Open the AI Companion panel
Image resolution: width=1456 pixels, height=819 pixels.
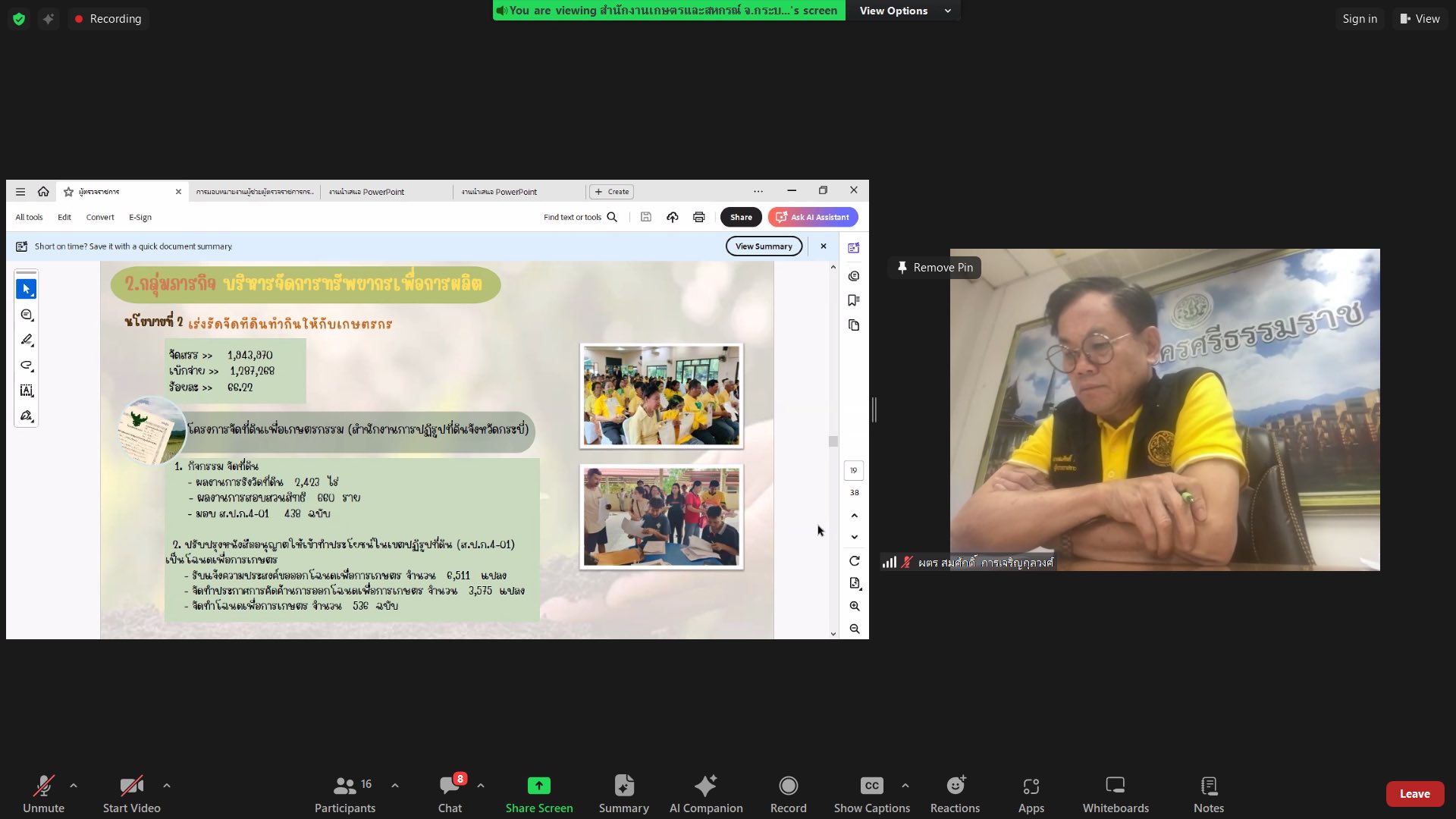point(705,793)
